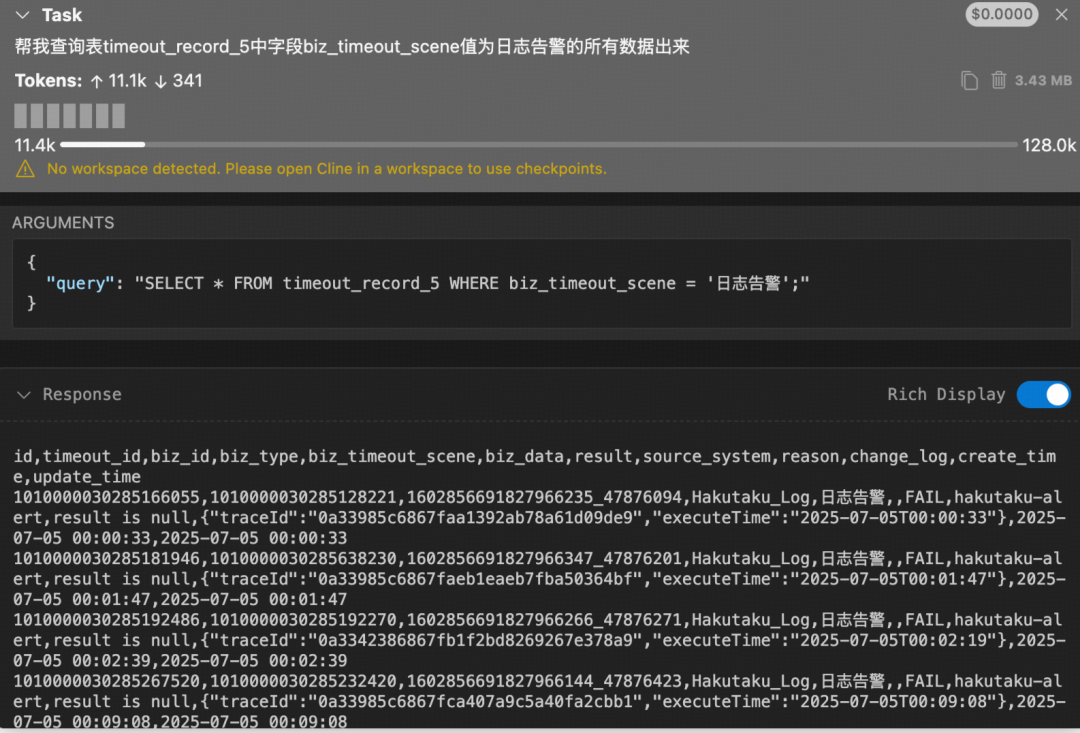Click the Response section title
Image resolution: width=1080 pixels, height=733 pixels.
[x=82, y=395]
